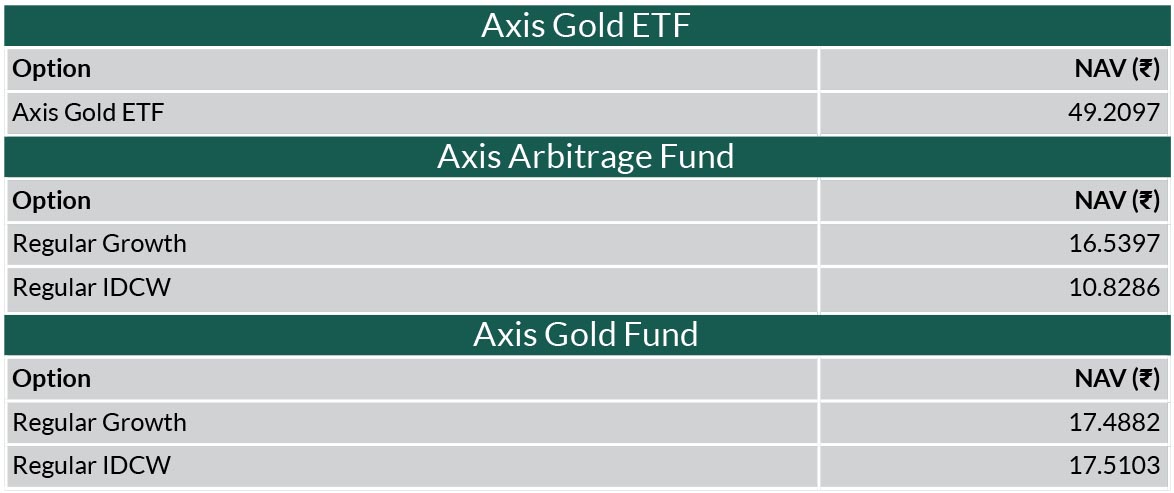Click the Axis Gold Fund header
Screen dimensions: 1174x493
pos(586,334)
